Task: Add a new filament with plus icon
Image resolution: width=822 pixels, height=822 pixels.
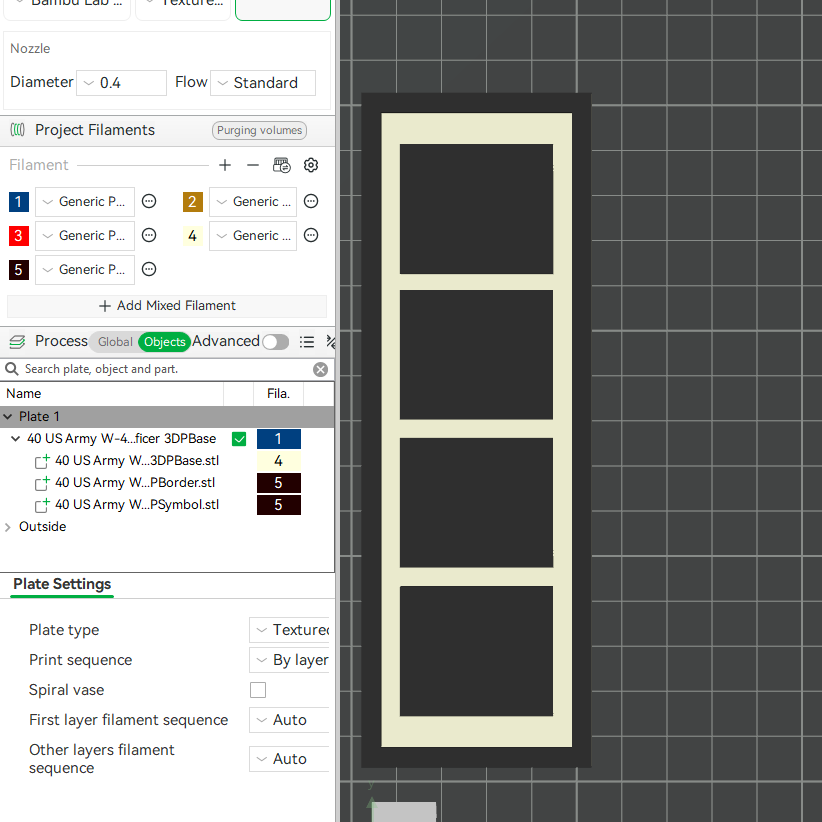Action: point(224,165)
